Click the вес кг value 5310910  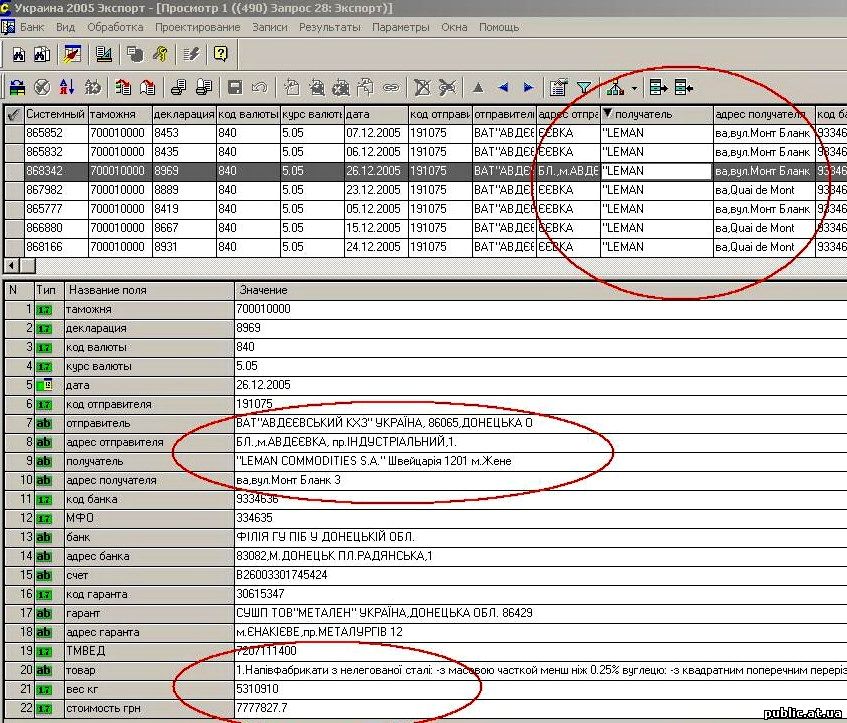(540, 689)
